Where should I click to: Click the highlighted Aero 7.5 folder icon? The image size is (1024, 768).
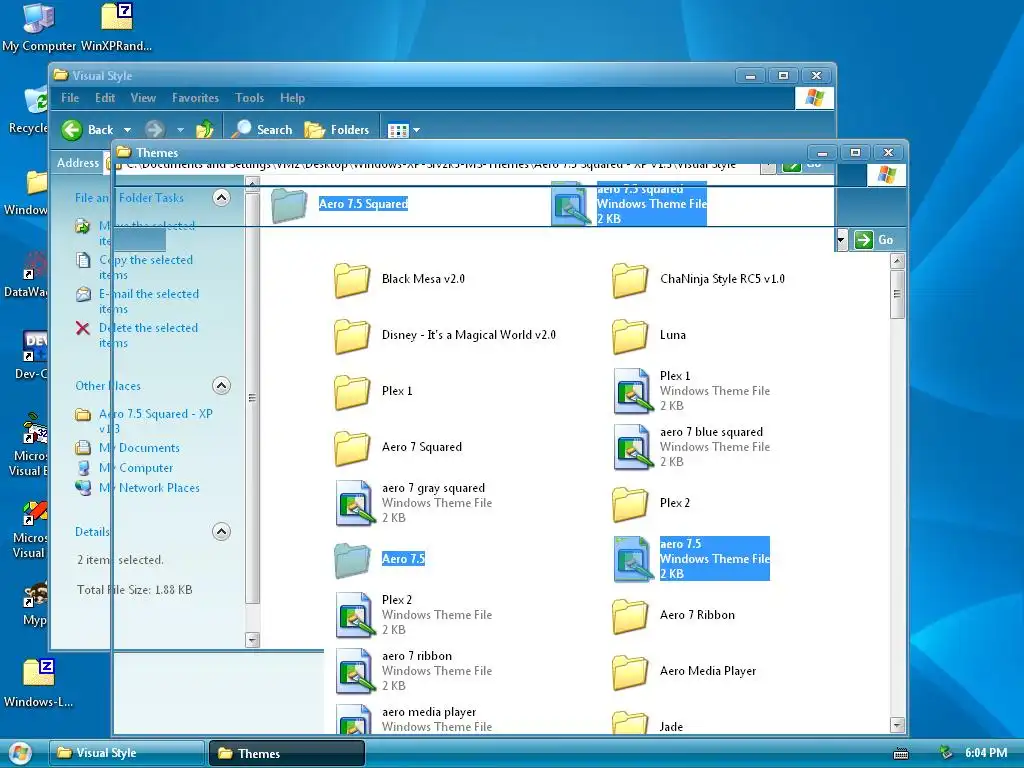point(352,560)
